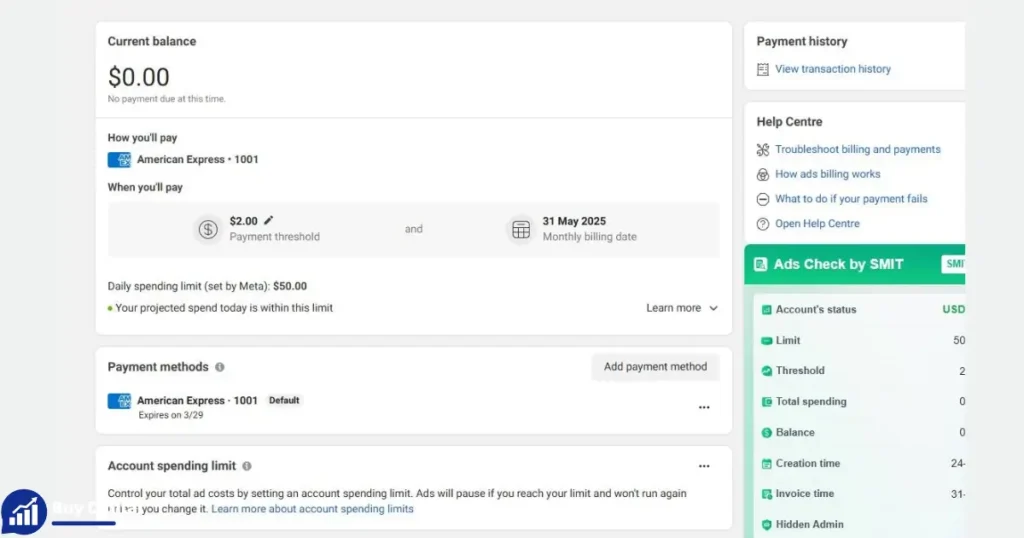Image resolution: width=1024 pixels, height=538 pixels.
Task: Click the Invoice time row icon
Action: [767, 494]
